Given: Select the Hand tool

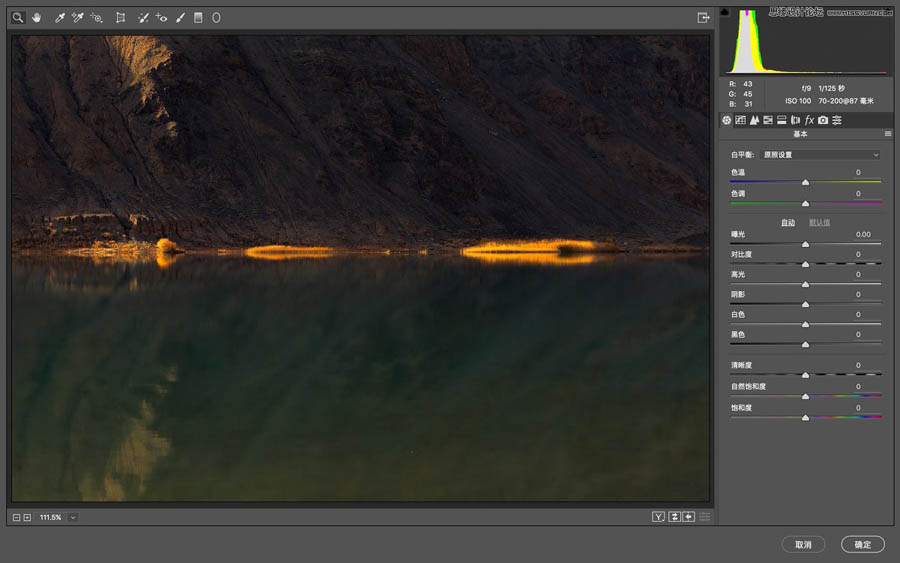Looking at the screenshot, I should click(x=37, y=18).
